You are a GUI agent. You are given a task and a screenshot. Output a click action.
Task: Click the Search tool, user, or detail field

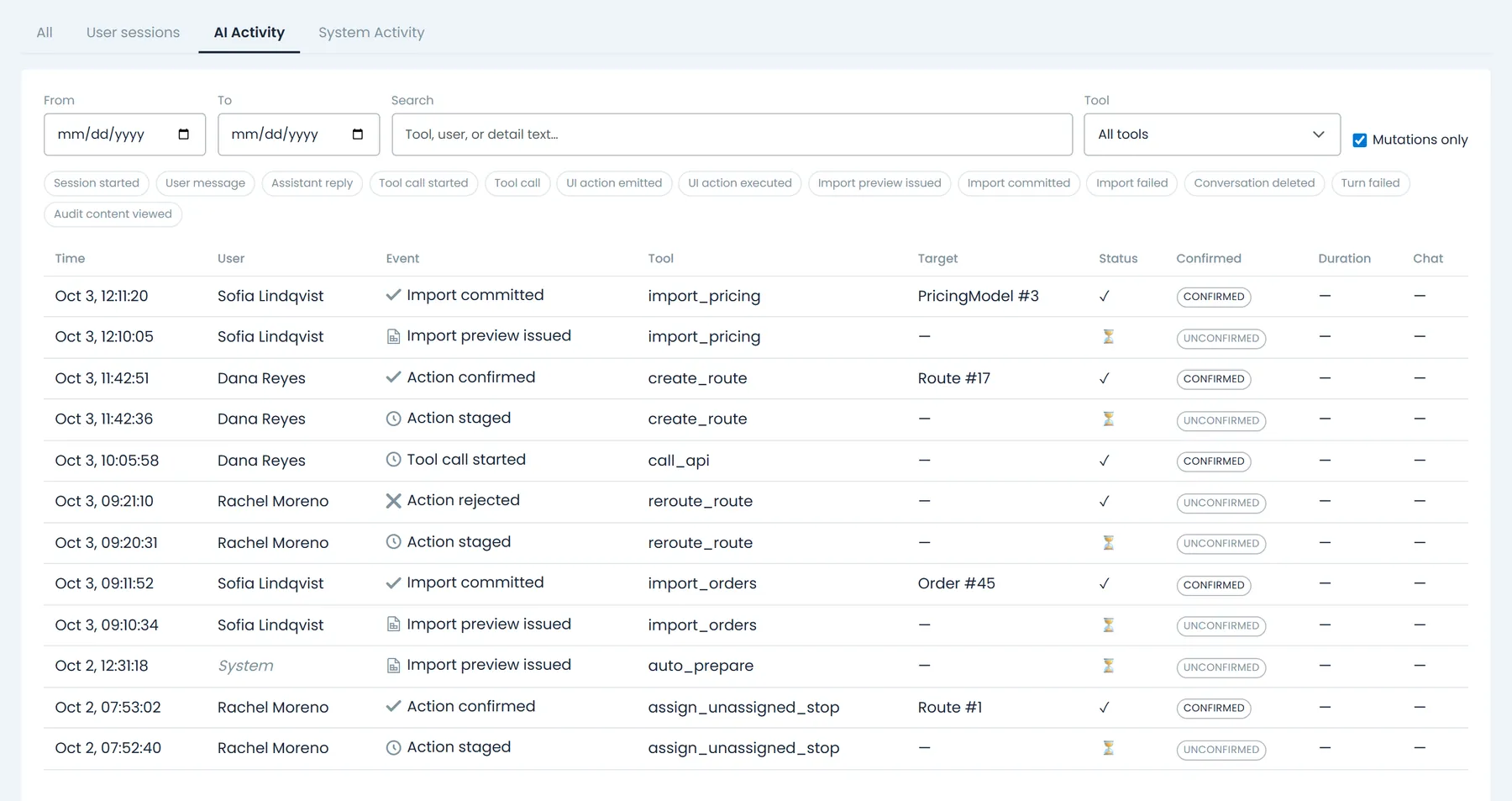click(732, 134)
